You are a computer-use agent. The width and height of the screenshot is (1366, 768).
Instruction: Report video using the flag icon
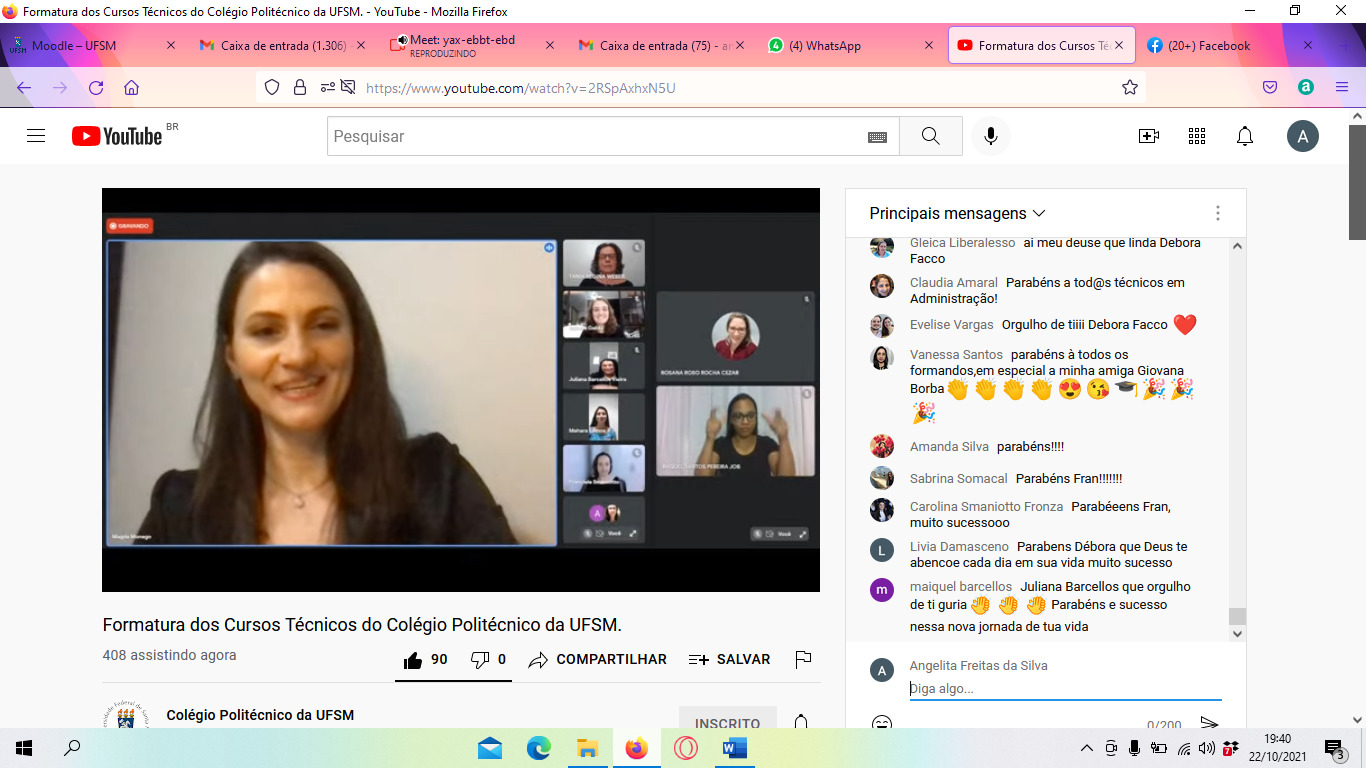point(802,659)
